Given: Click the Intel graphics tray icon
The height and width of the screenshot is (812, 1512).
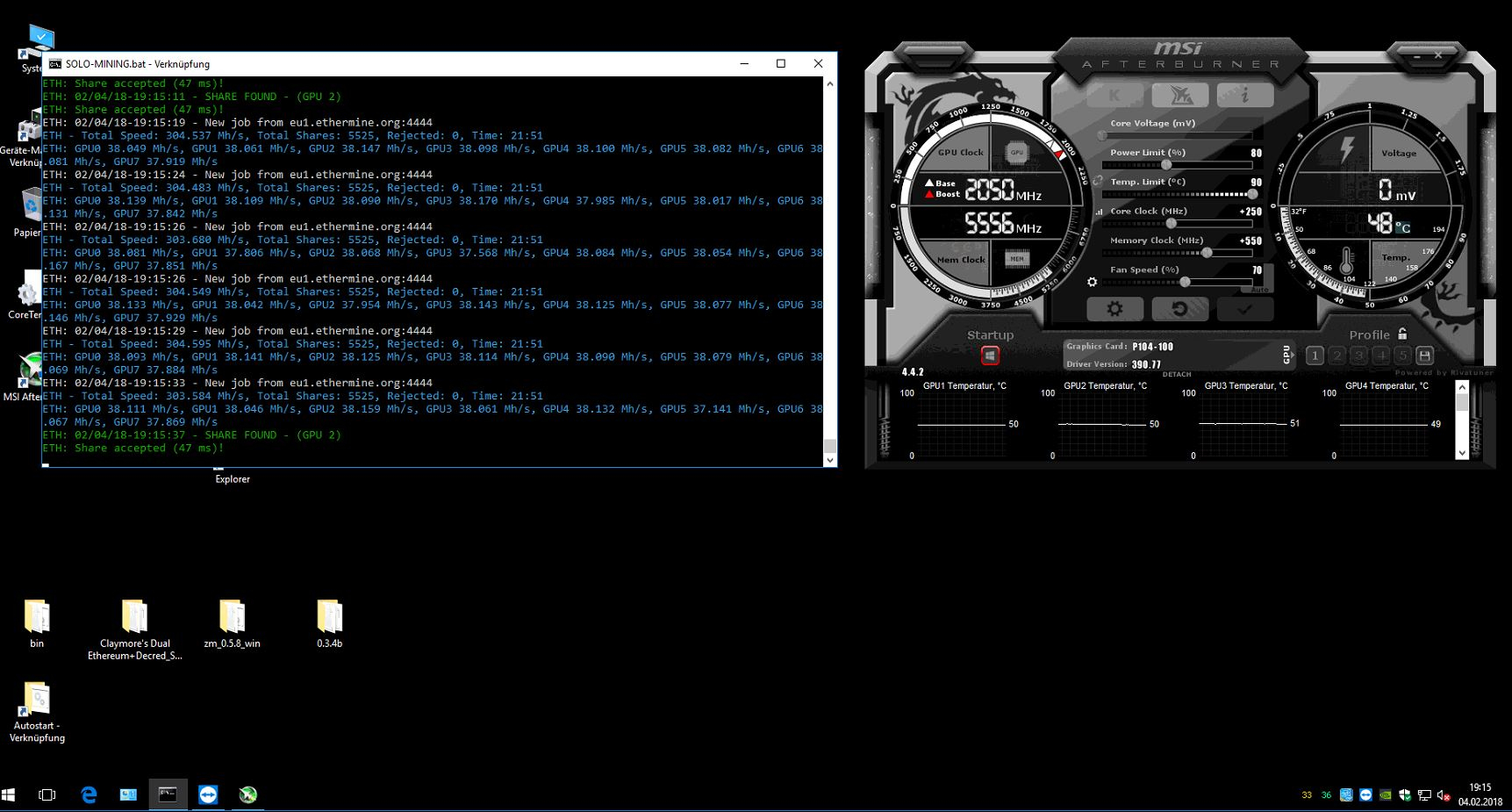Looking at the screenshot, I should pos(1346,795).
